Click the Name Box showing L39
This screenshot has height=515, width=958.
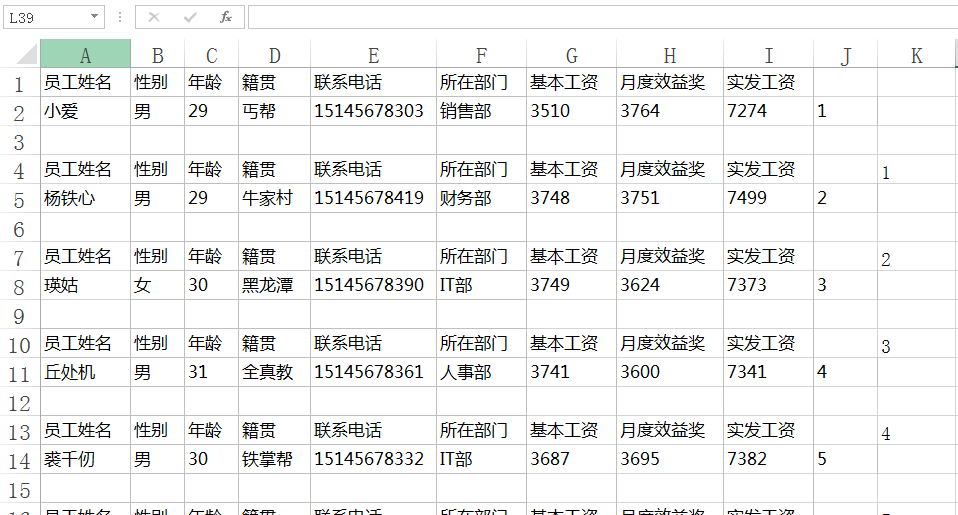coord(46,18)
